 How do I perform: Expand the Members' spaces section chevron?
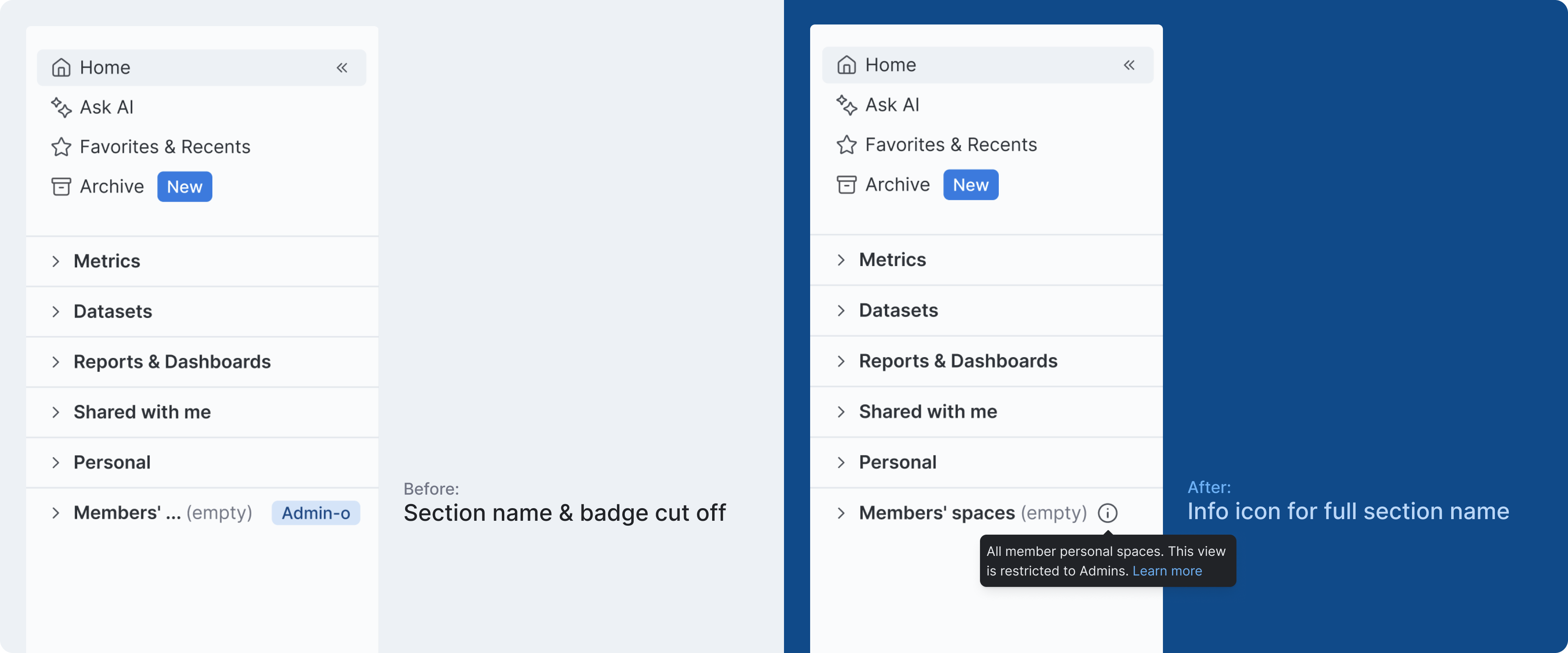tap(841, 513)
